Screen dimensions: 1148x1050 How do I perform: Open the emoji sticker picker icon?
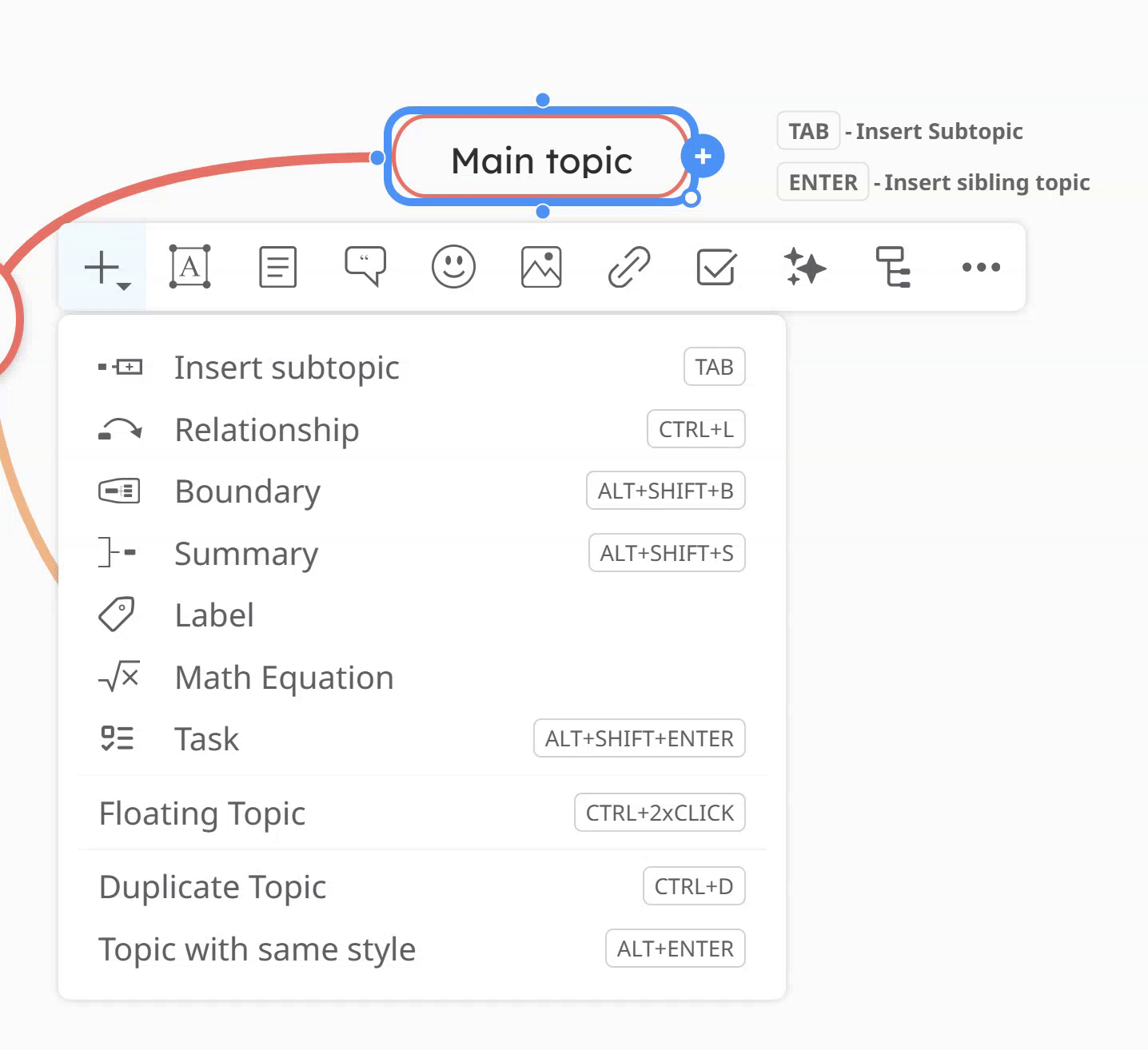pos(453,267)
